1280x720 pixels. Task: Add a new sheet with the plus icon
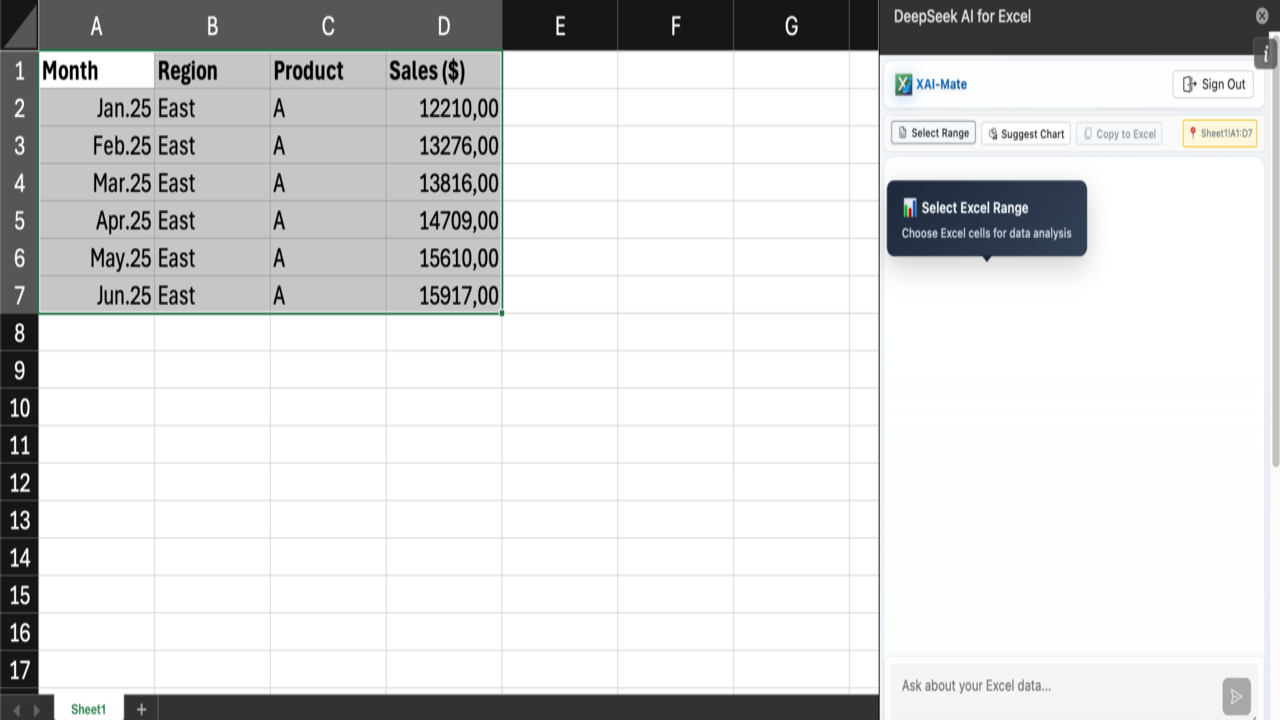141,709
